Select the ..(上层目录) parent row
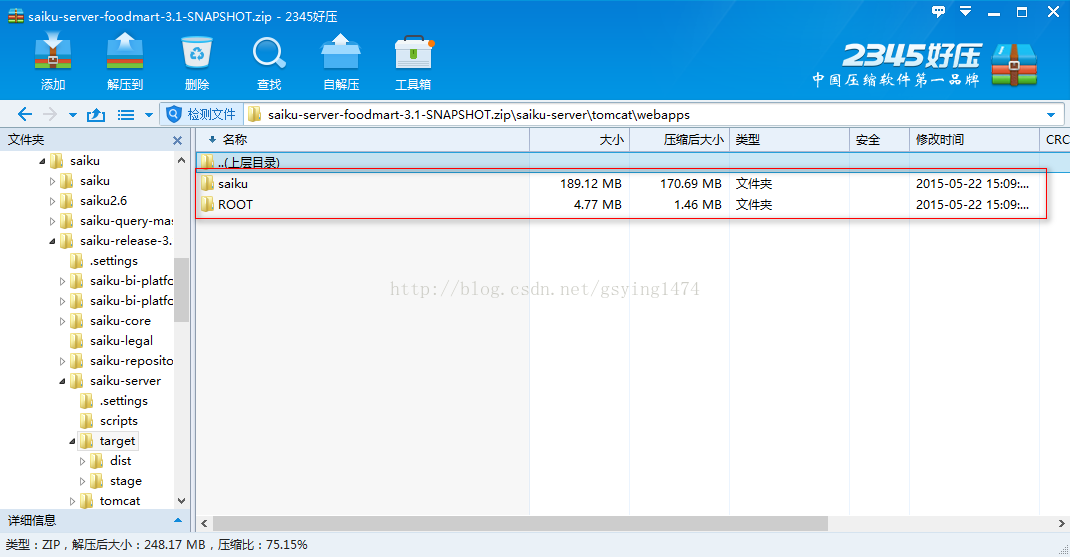 pos(633,162)
